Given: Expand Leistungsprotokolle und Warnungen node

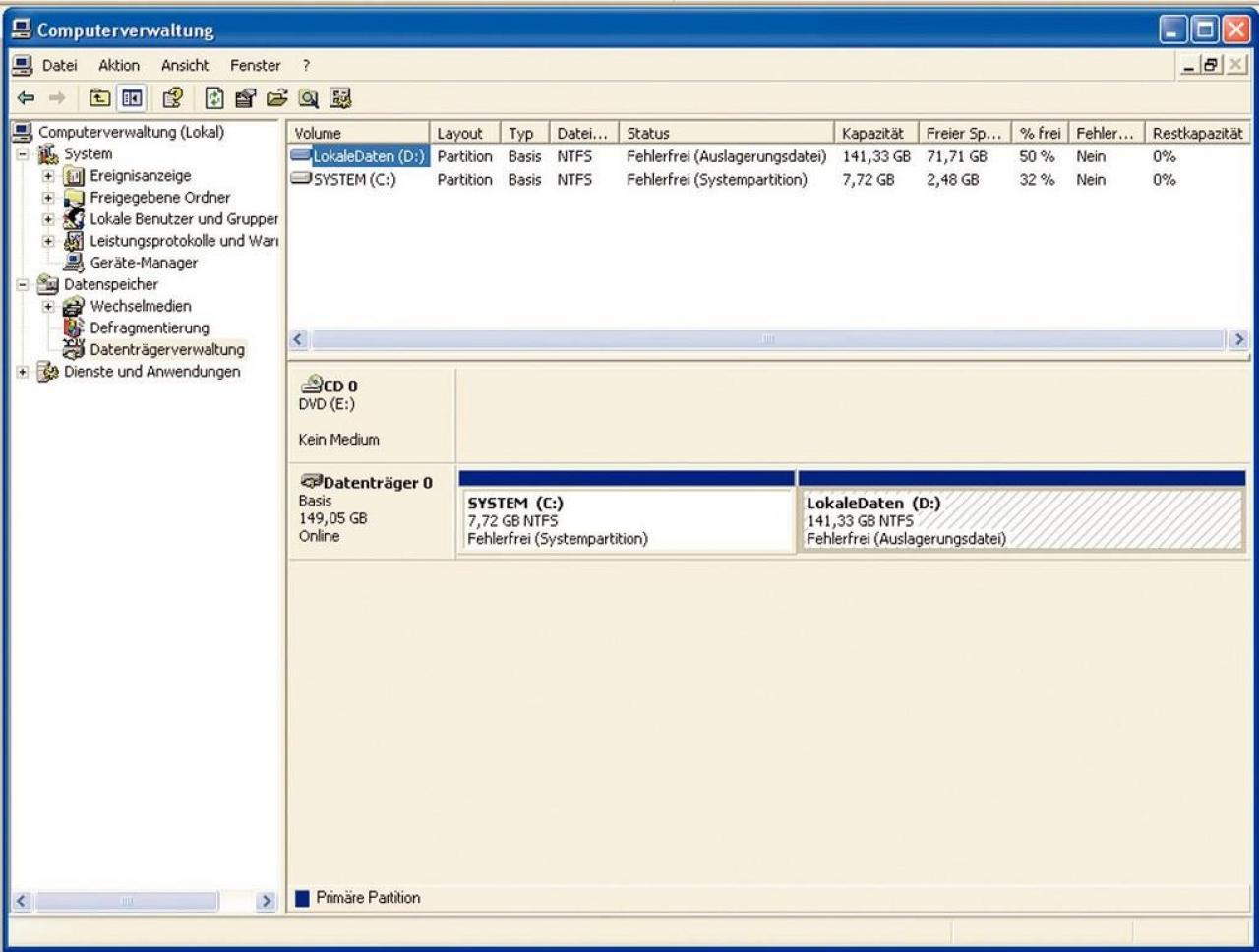Looking at the screenshot, I should pyautogui.click(x=48, y=241).
